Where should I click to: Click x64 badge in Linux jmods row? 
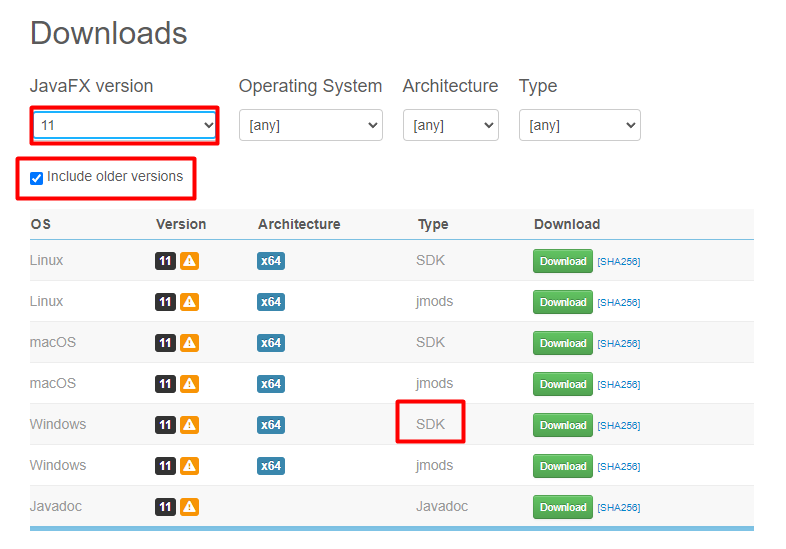(271, 302)
